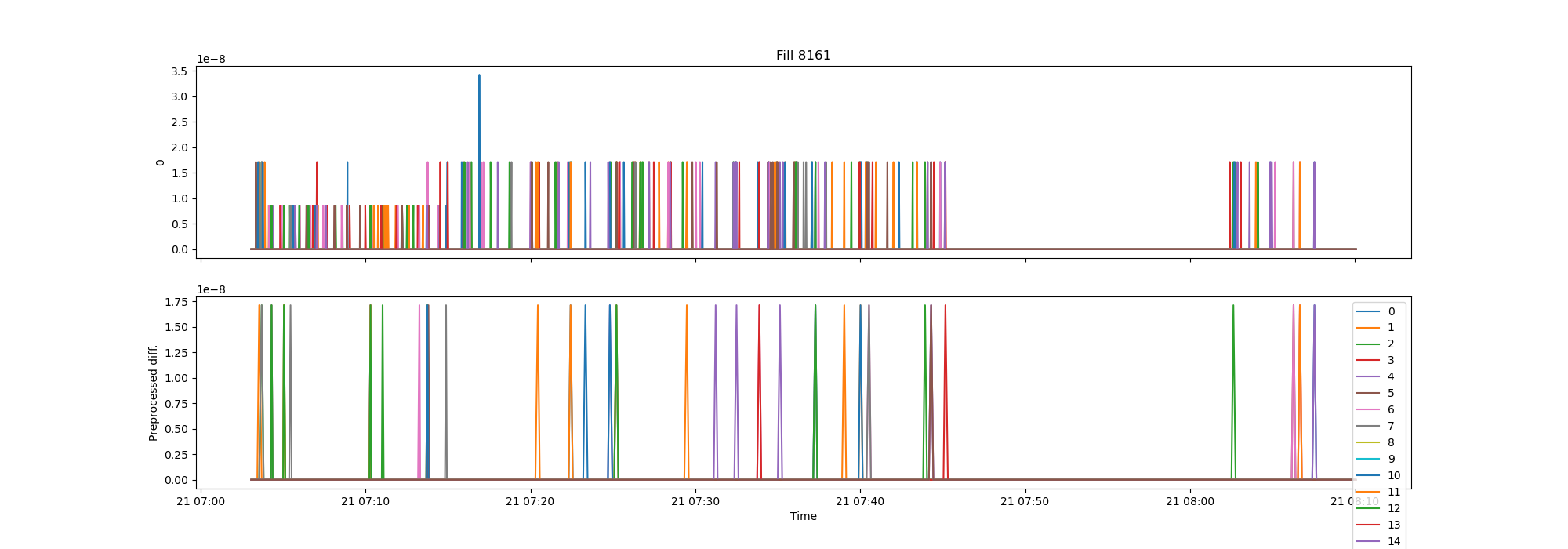Screen dimensions: 1568x549
Task: Pick legend entry label "3"
Action: pos(1392,361)
